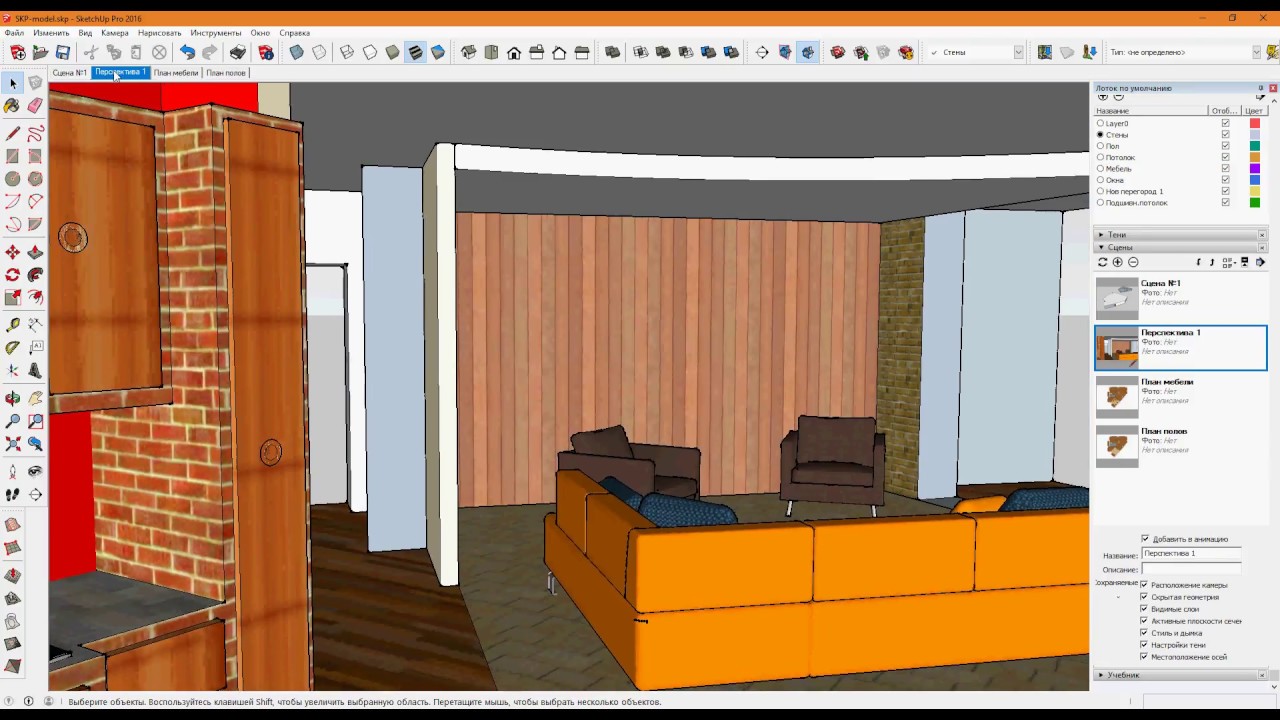Viewport: 1280px width, 720px height.
Task: Select the Zoom magnifier tool
Action: coord(13,422)
